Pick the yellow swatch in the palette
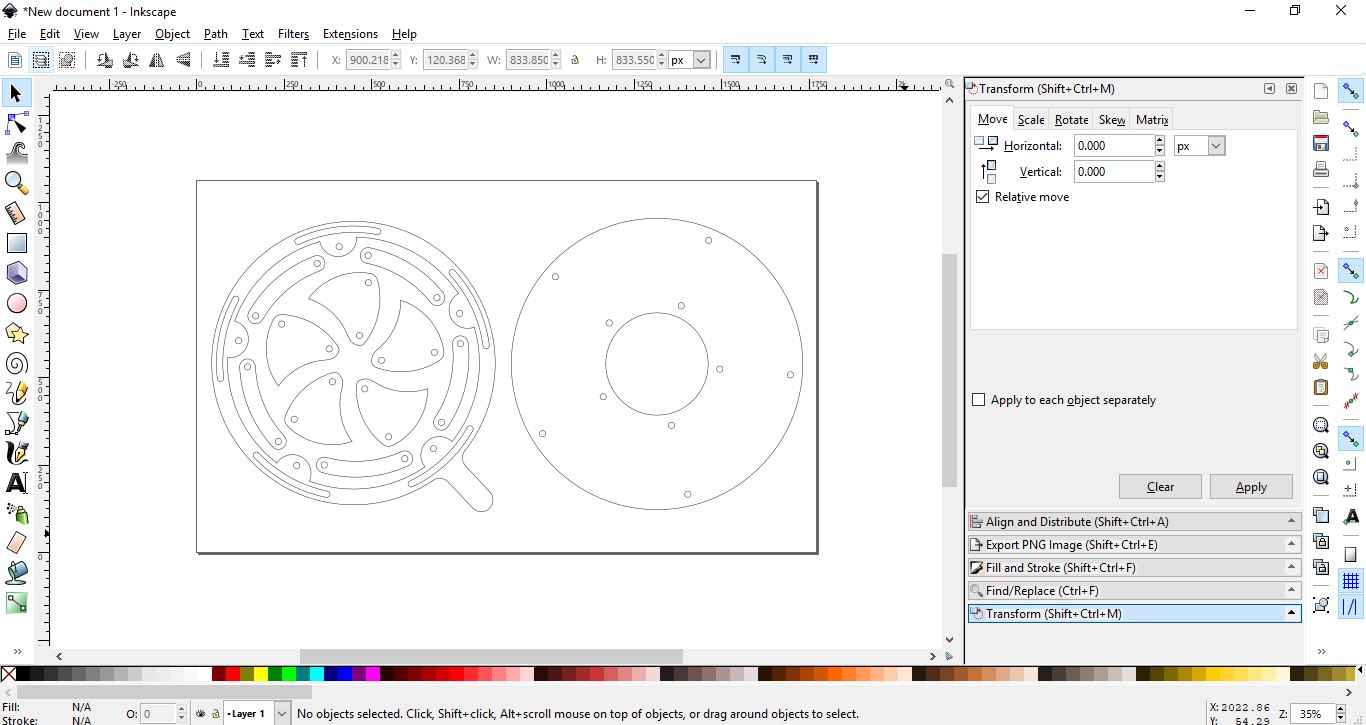This screenshot has width=1366, height=725. tap(261, 675)
